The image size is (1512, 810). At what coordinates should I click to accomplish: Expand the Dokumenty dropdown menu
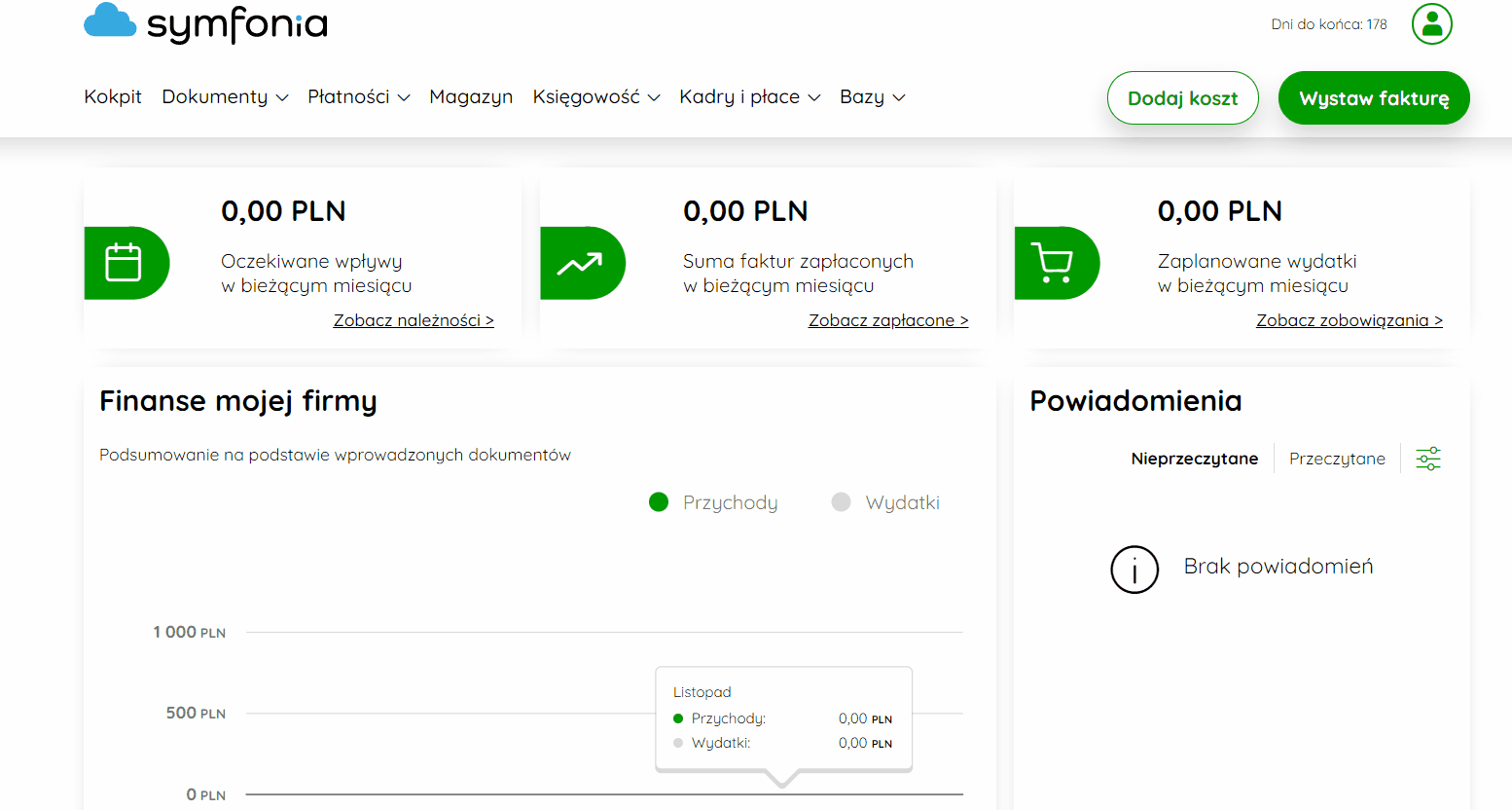point(225,96)
